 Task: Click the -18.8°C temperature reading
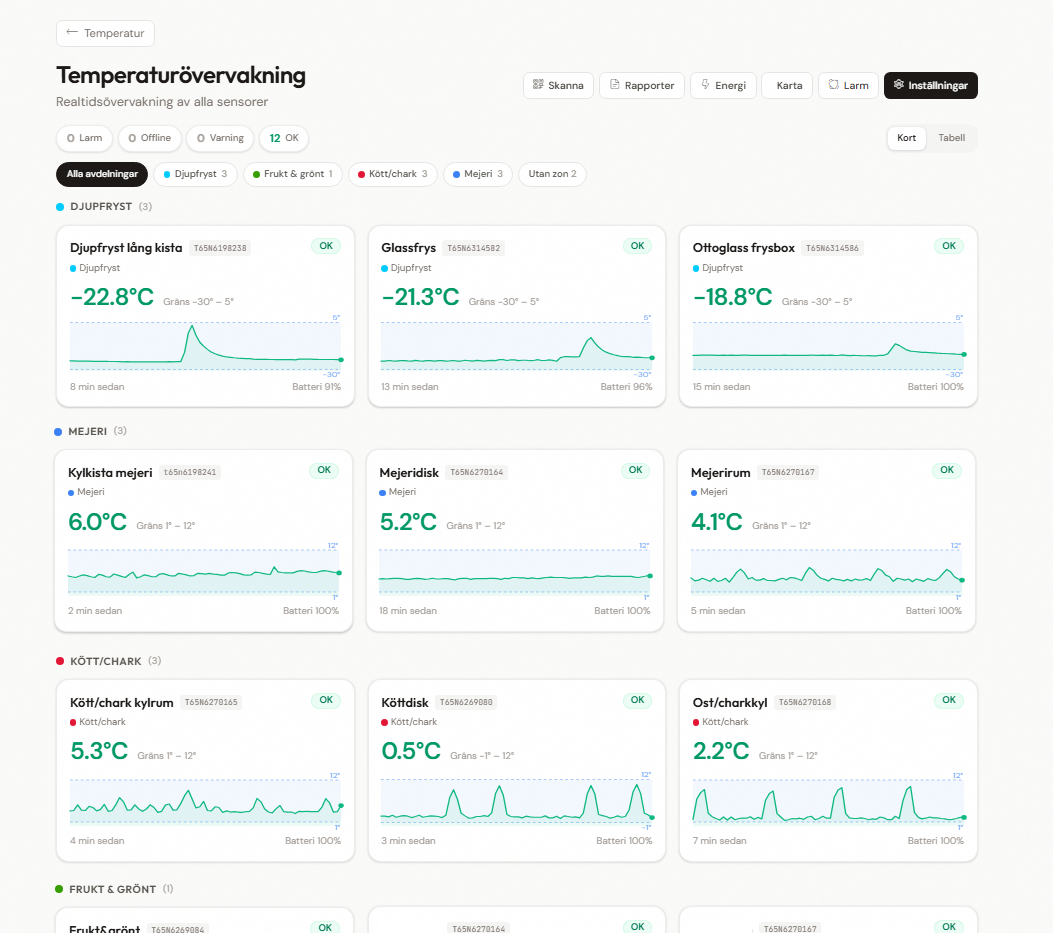pyautogui.click(x=733, y=297)
